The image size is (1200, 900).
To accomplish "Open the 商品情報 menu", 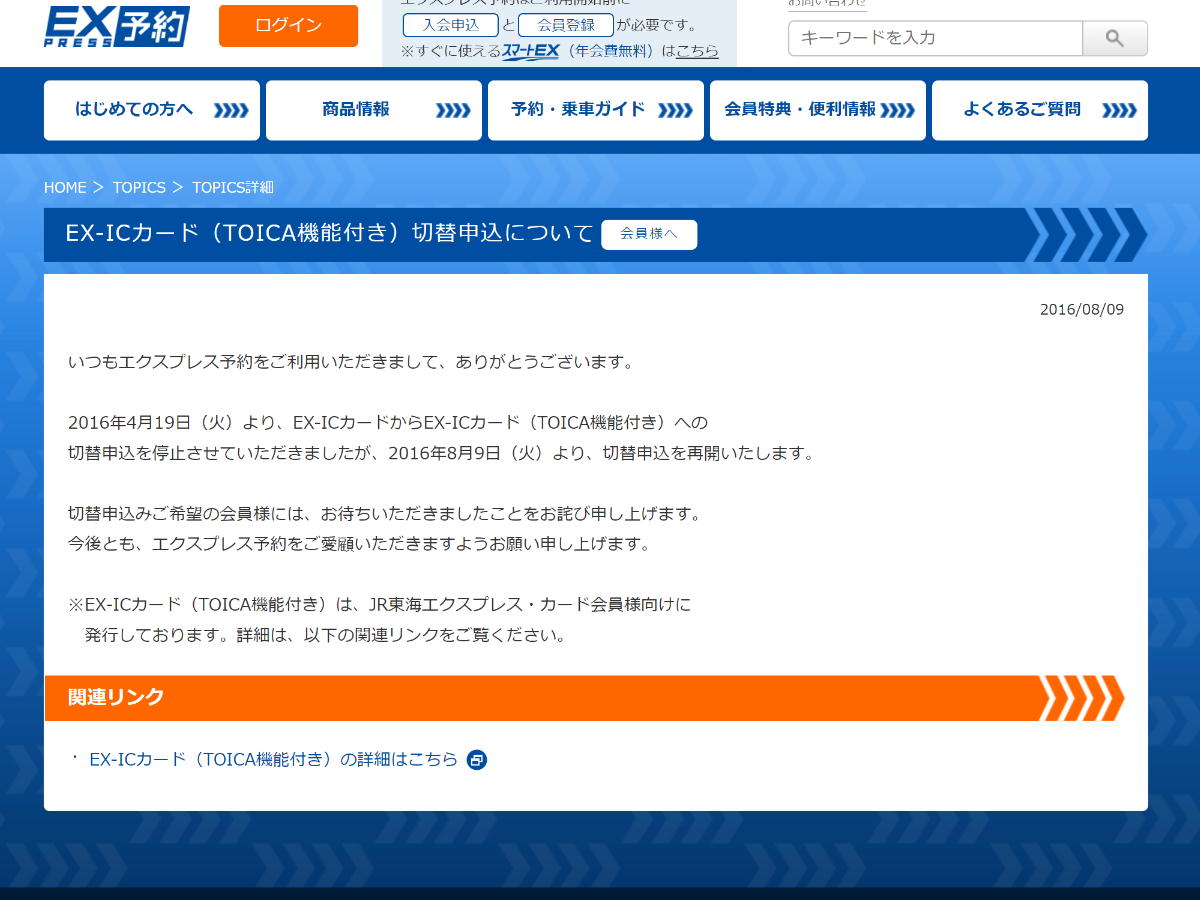I will pyautogui.click(x=374, y=110).
